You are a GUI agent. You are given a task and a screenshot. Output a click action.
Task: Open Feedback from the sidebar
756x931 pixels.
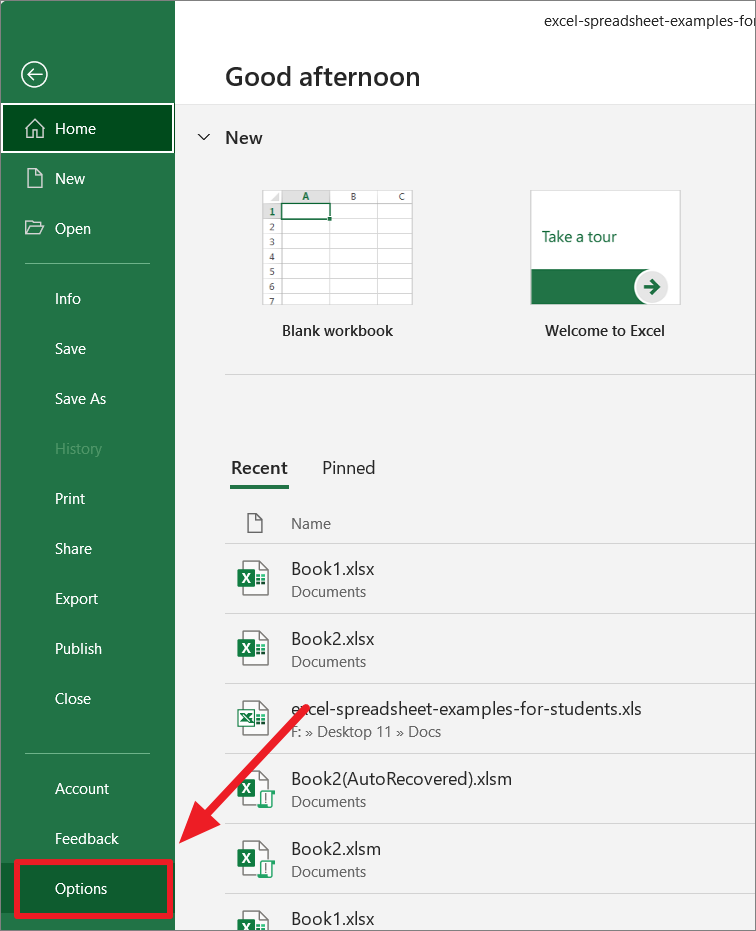(x=87, y=838)
